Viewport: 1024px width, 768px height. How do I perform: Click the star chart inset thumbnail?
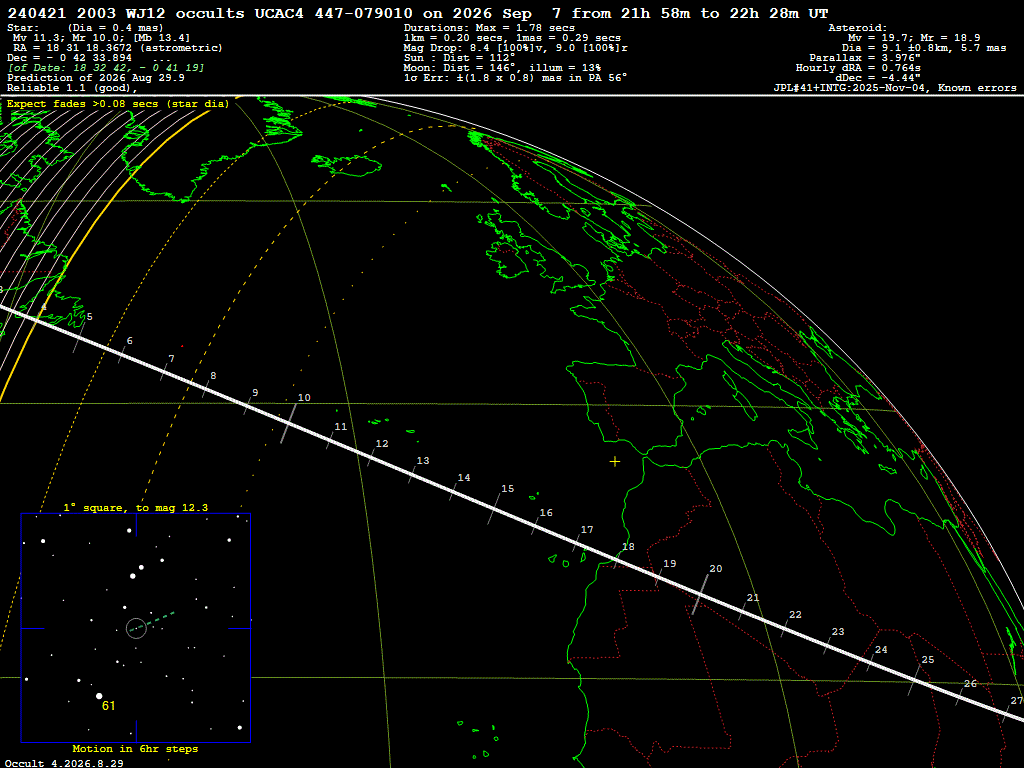click(x=136, y=628)
